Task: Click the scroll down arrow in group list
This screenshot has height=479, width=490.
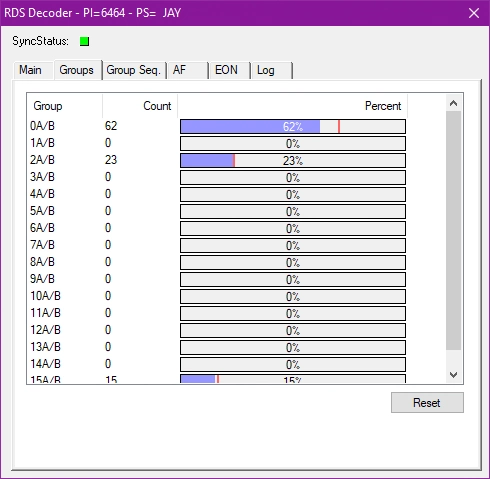Action: tap(453, 375)
